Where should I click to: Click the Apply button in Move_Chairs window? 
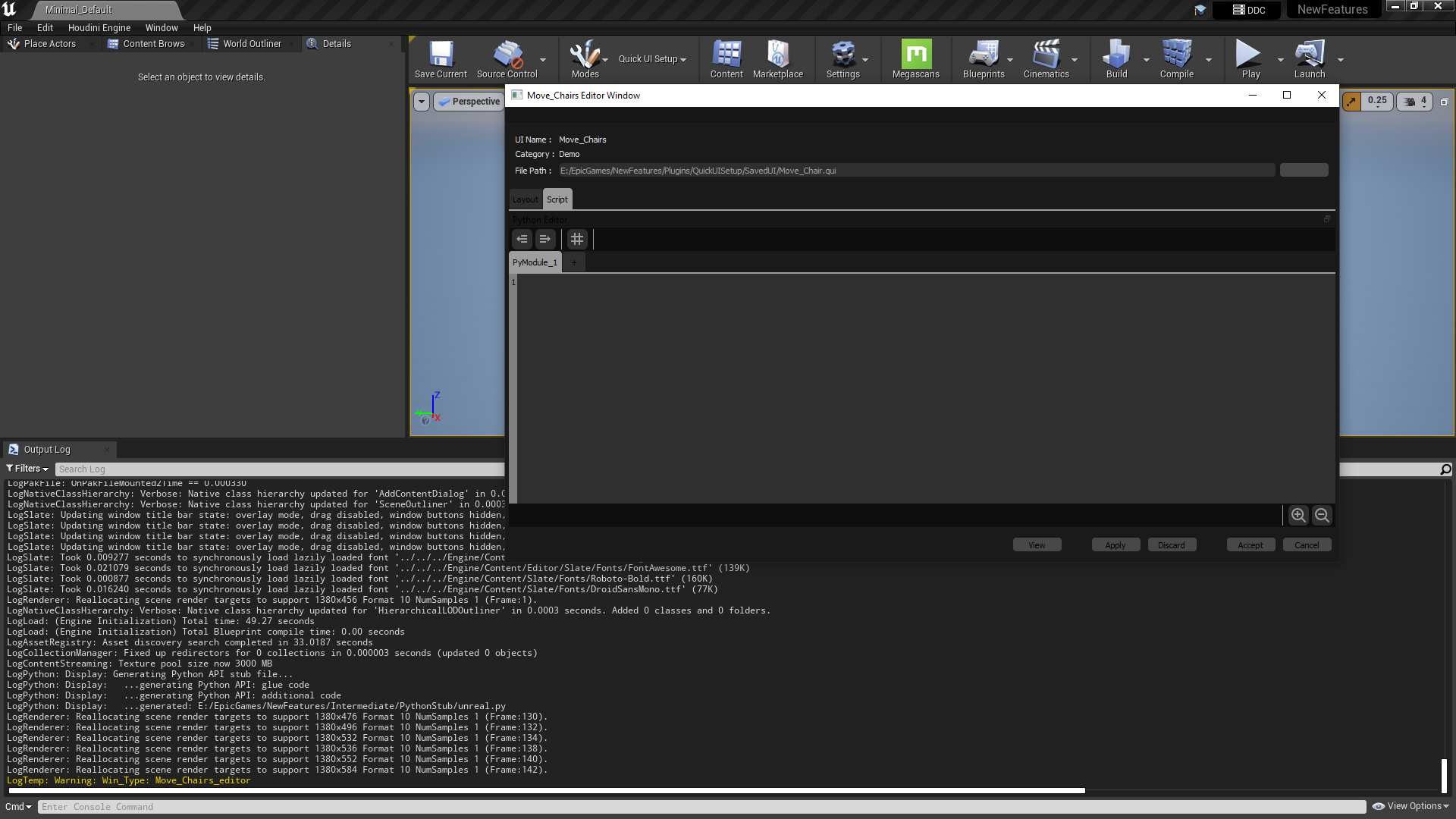[x=1115, y=544]
